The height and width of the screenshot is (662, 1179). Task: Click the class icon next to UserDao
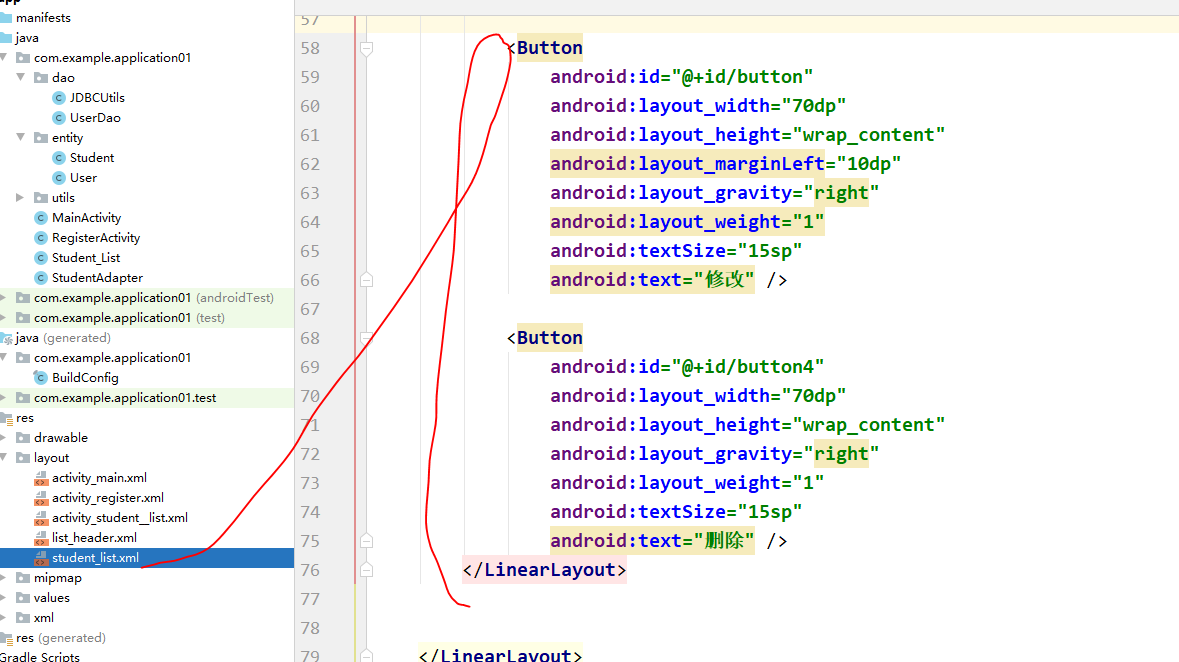click(56, 117)
